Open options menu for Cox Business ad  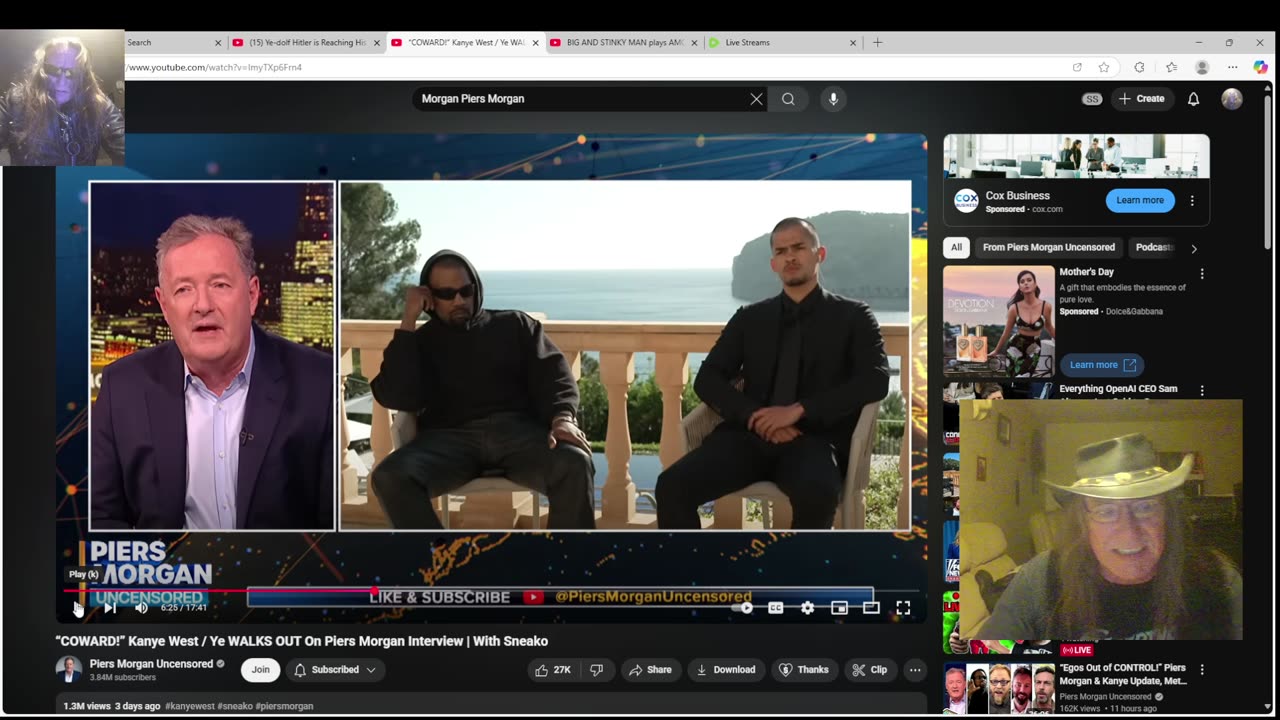tap(1192, 200)
